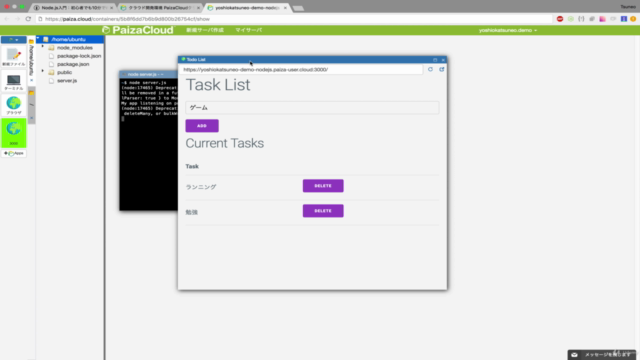Click the Apps button in sidebar

[13, 153]
